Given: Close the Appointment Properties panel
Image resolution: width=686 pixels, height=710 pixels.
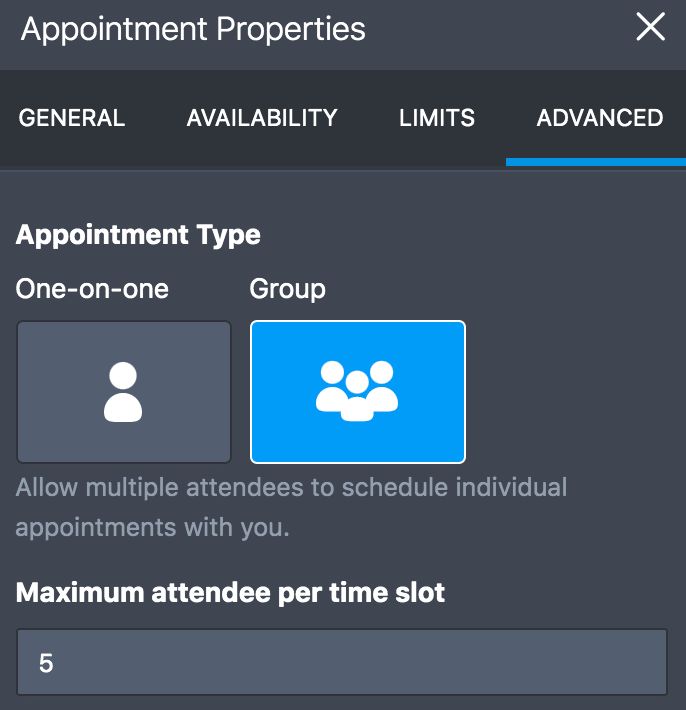Looking at the screenshot, I should (650, 28).
